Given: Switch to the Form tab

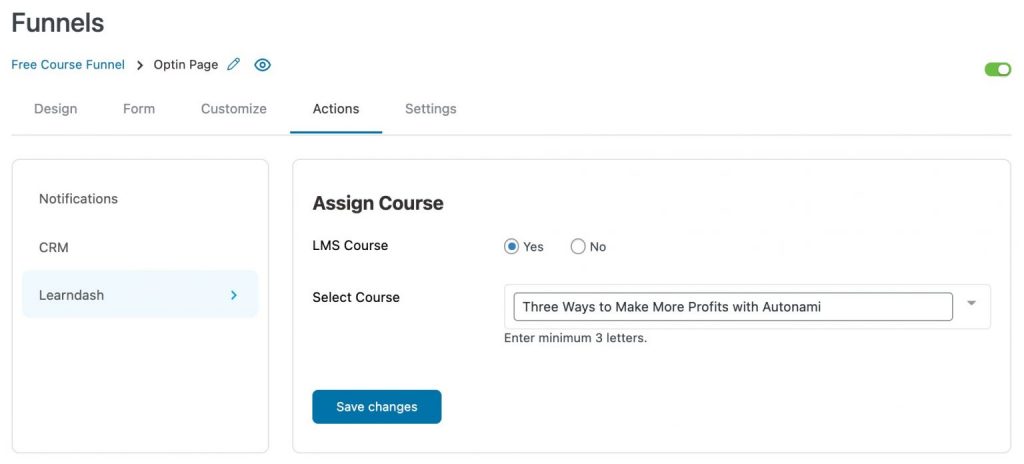Looking at the screenshot, I should point(139,109).
